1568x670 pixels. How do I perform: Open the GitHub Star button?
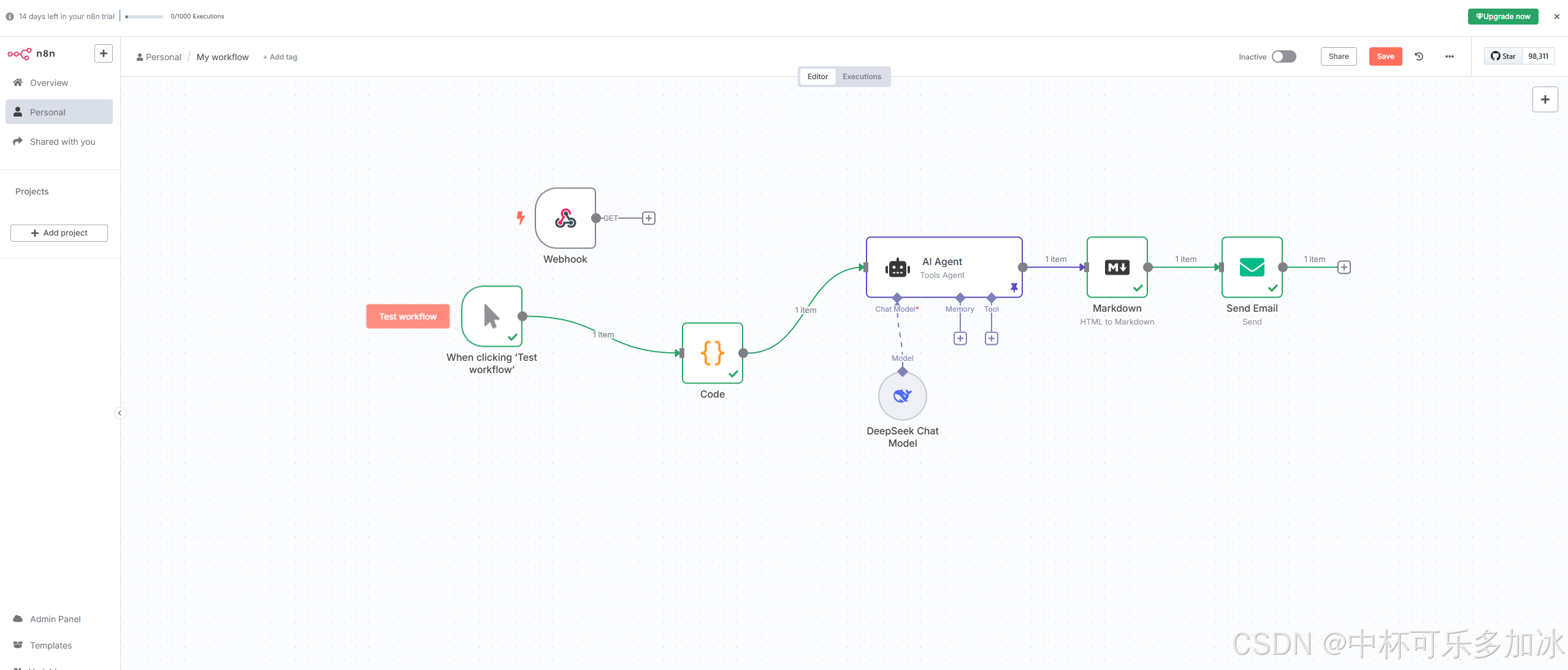point(1503,56)
